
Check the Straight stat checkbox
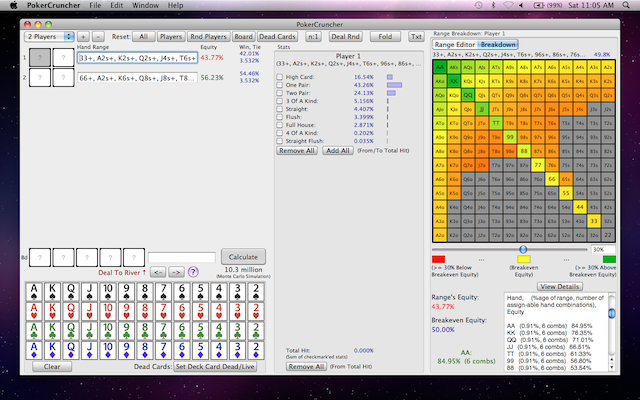(280, 109)
